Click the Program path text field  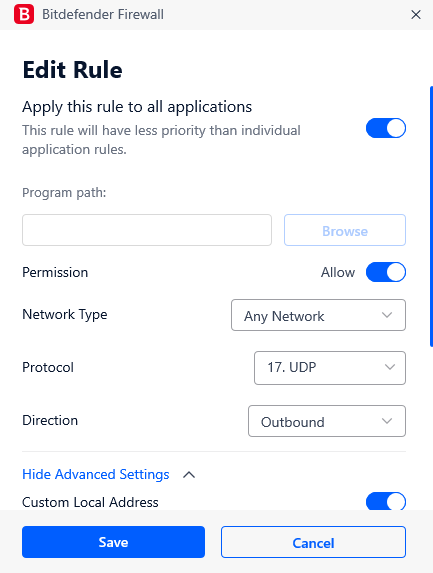[147, 230]
